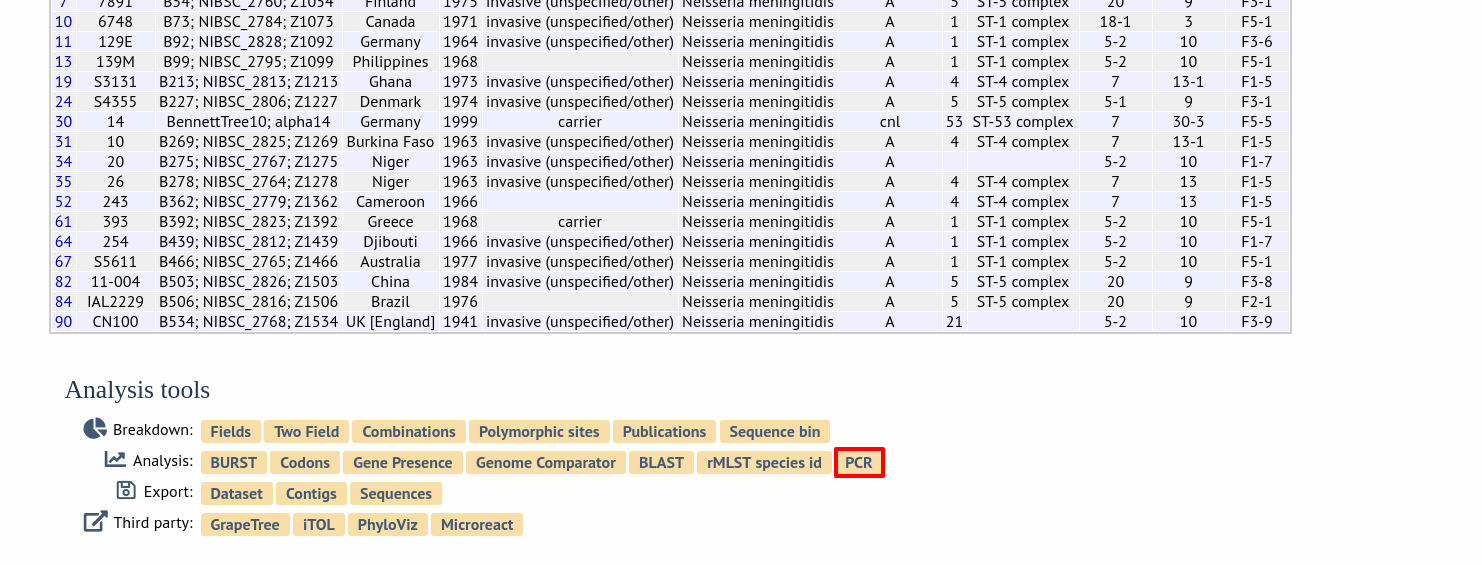
Task: Open isolate id 84 record
Action: click(x=63, y=302)
